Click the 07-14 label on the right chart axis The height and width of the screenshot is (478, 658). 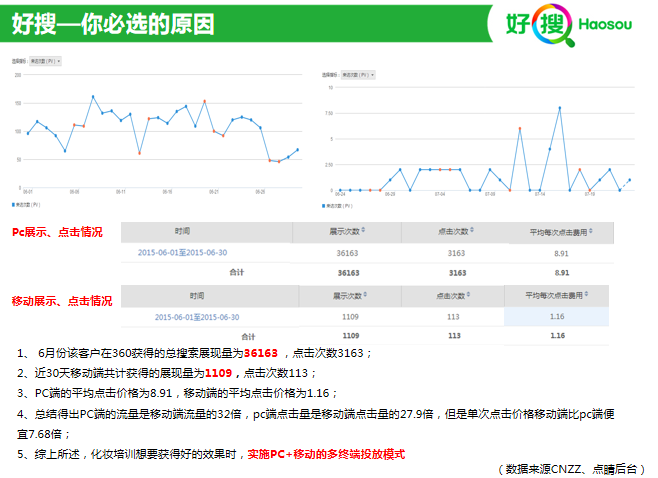540,194
